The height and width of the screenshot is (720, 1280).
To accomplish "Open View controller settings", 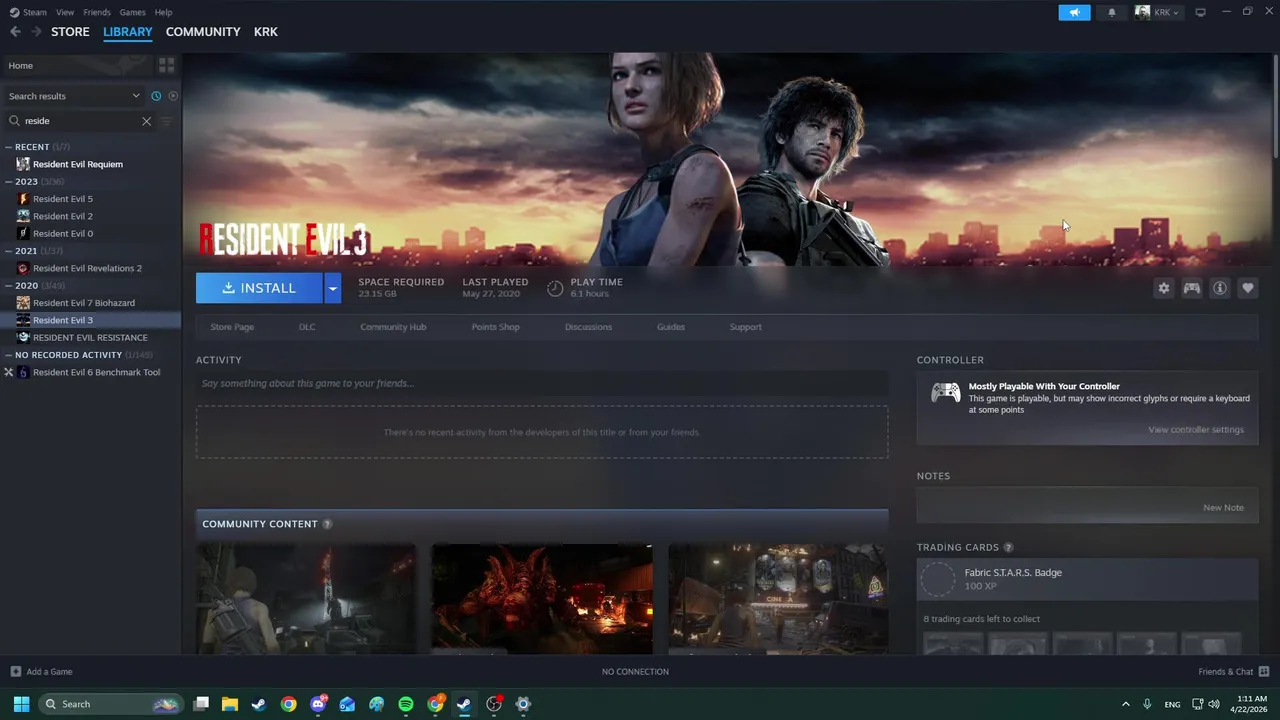I will pyautogui.click(x=1196, y=430).
